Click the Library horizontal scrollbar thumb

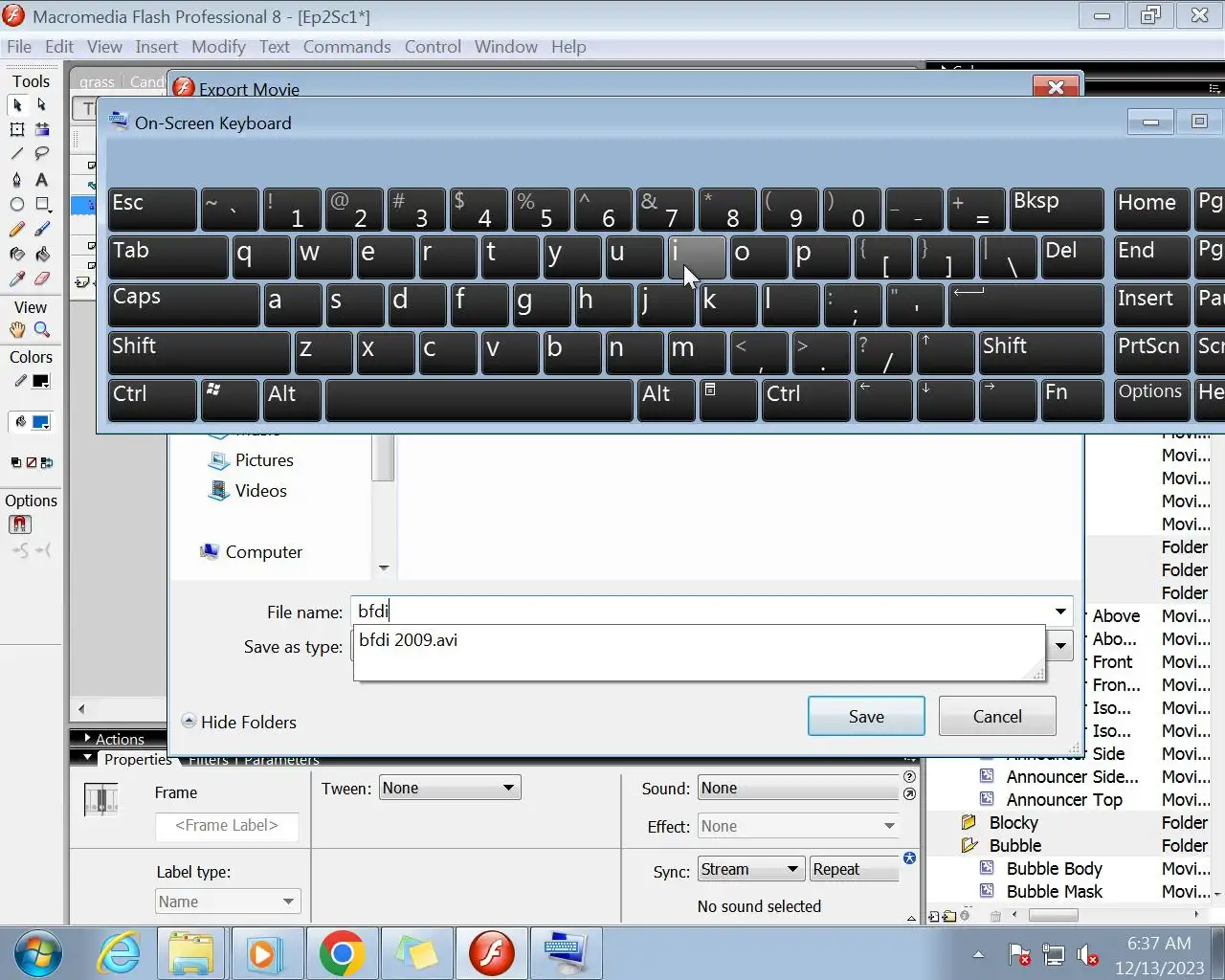1053,916
